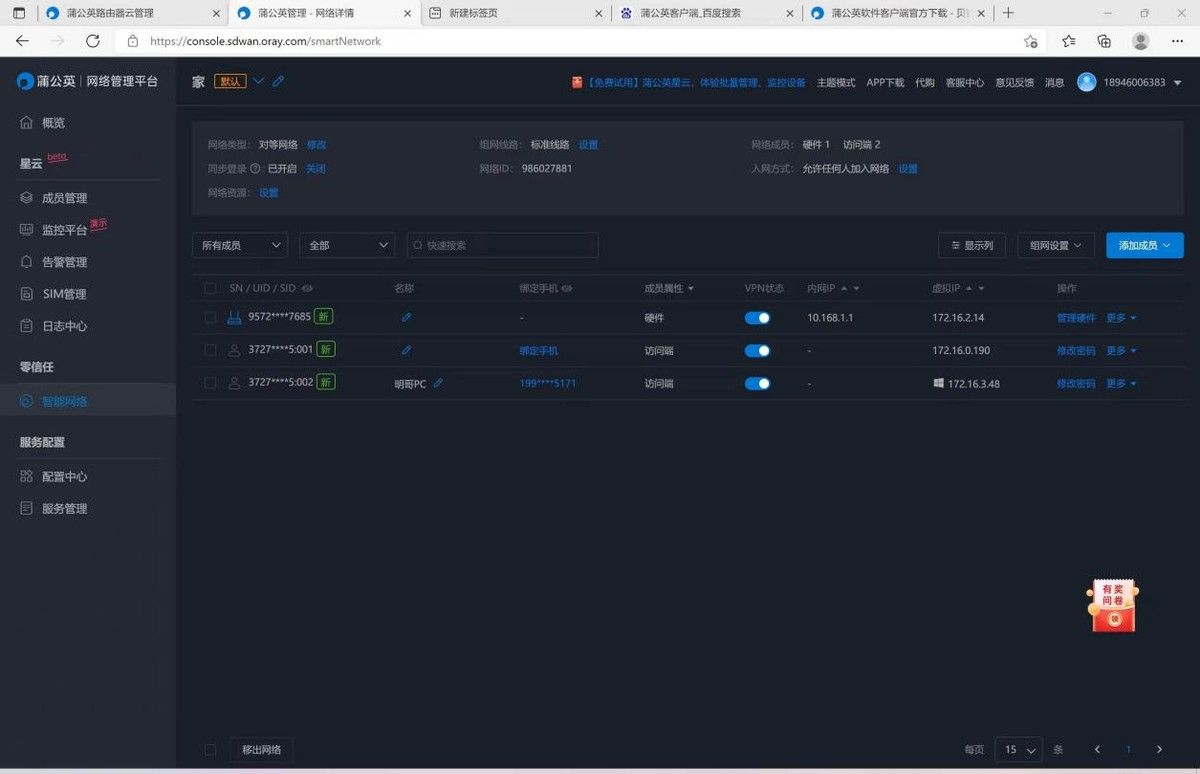Expand account menu 18946006383

(x=1141, y=82)
